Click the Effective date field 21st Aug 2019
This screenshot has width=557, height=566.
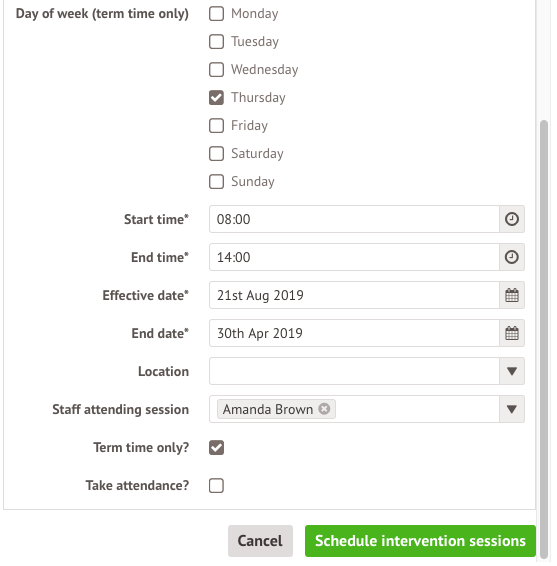[x=354, y=295]
